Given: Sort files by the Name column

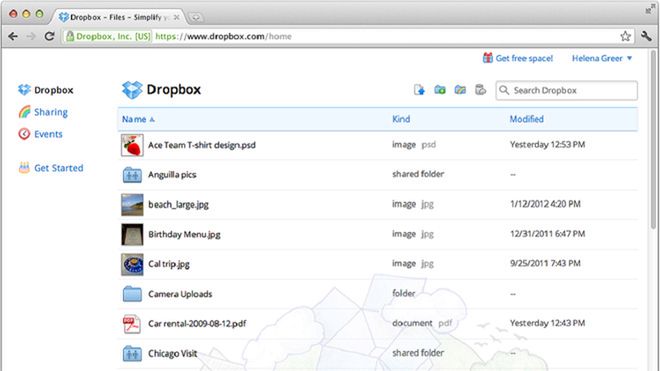Looking at the screenshot, I should [x=138, y=119].
